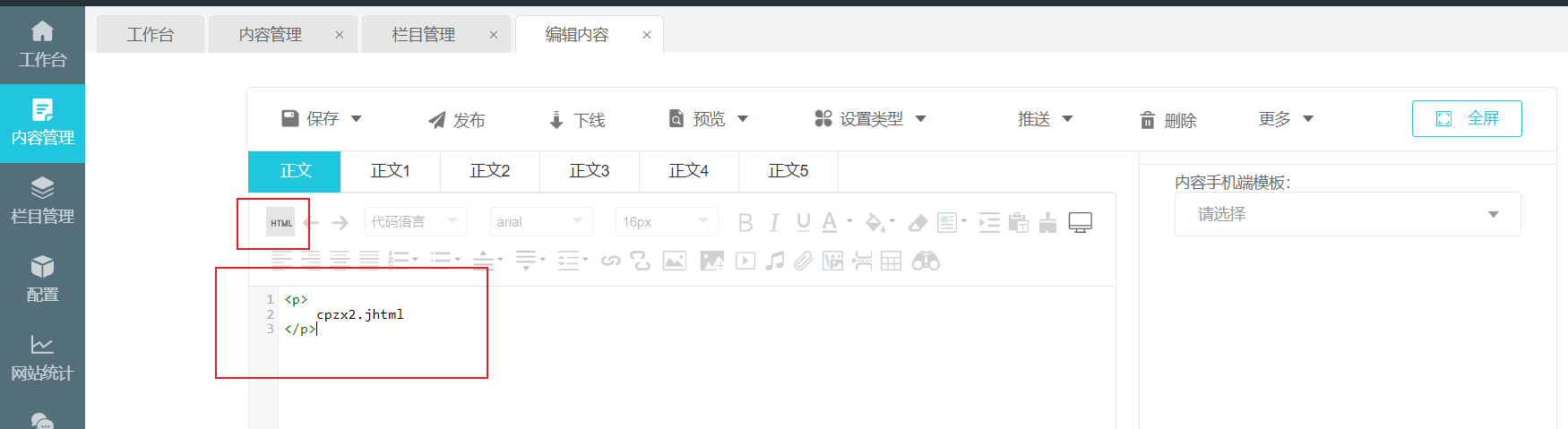Image resolution: width=1568 pixels, height=429 pixels.
Task: Click the indent icon
Action: pyautogui.click(x=989, y=222)
